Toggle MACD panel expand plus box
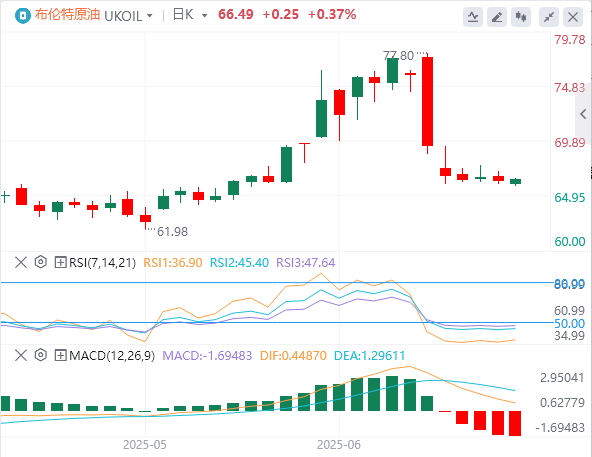 [60, 355]
